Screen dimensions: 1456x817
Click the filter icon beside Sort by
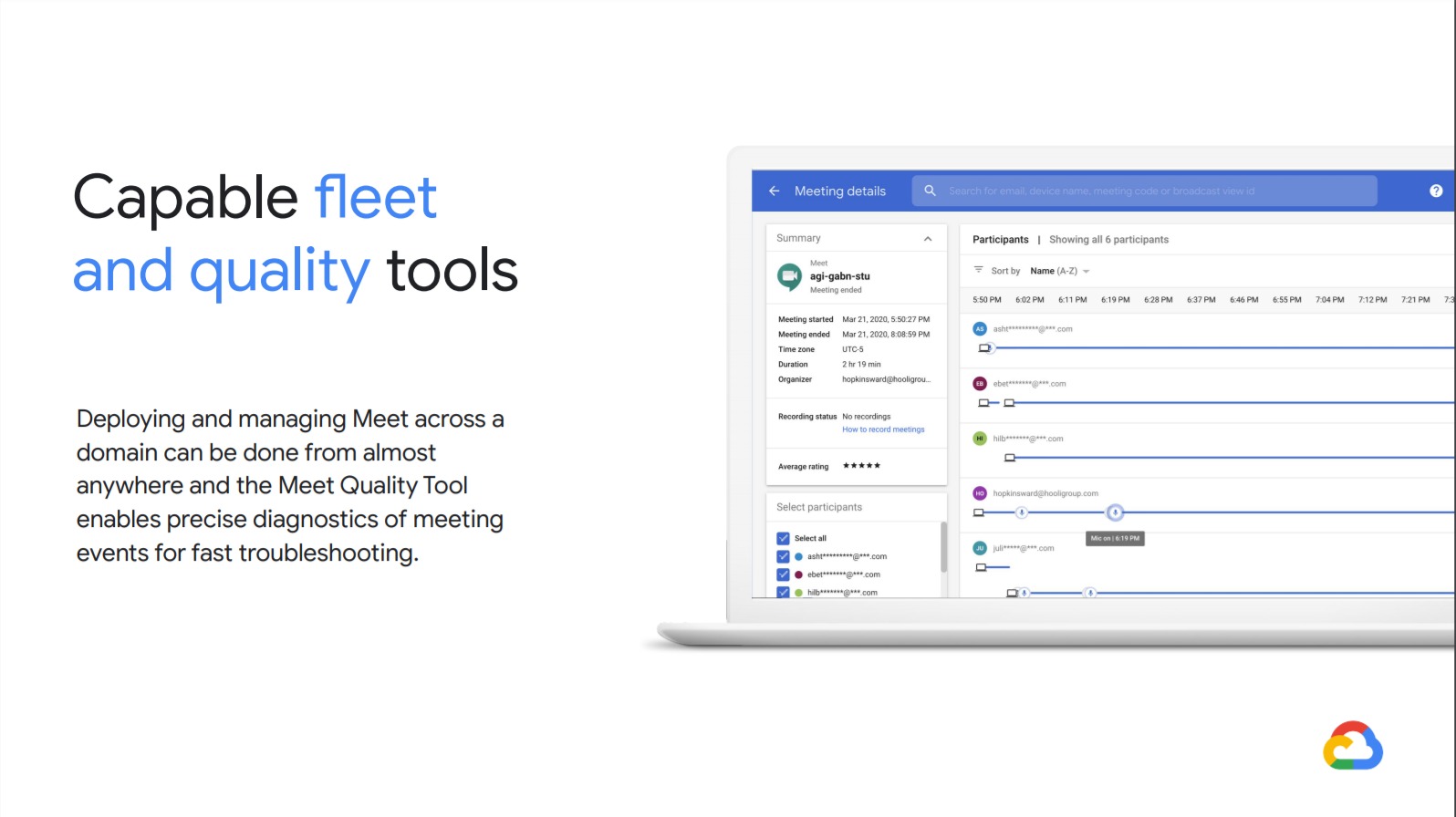(978, 270)
